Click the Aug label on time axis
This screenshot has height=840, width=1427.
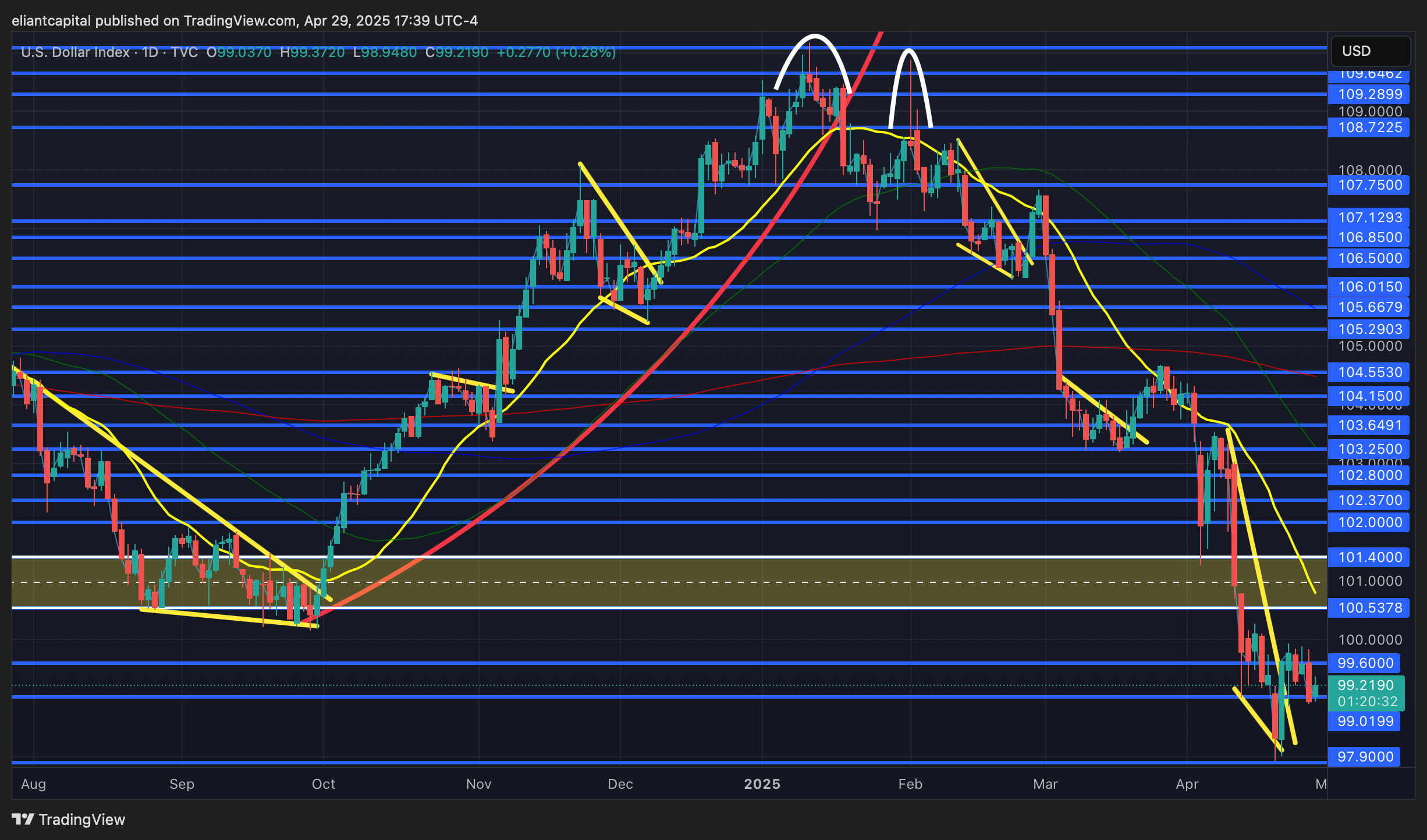tap(33, 784)
